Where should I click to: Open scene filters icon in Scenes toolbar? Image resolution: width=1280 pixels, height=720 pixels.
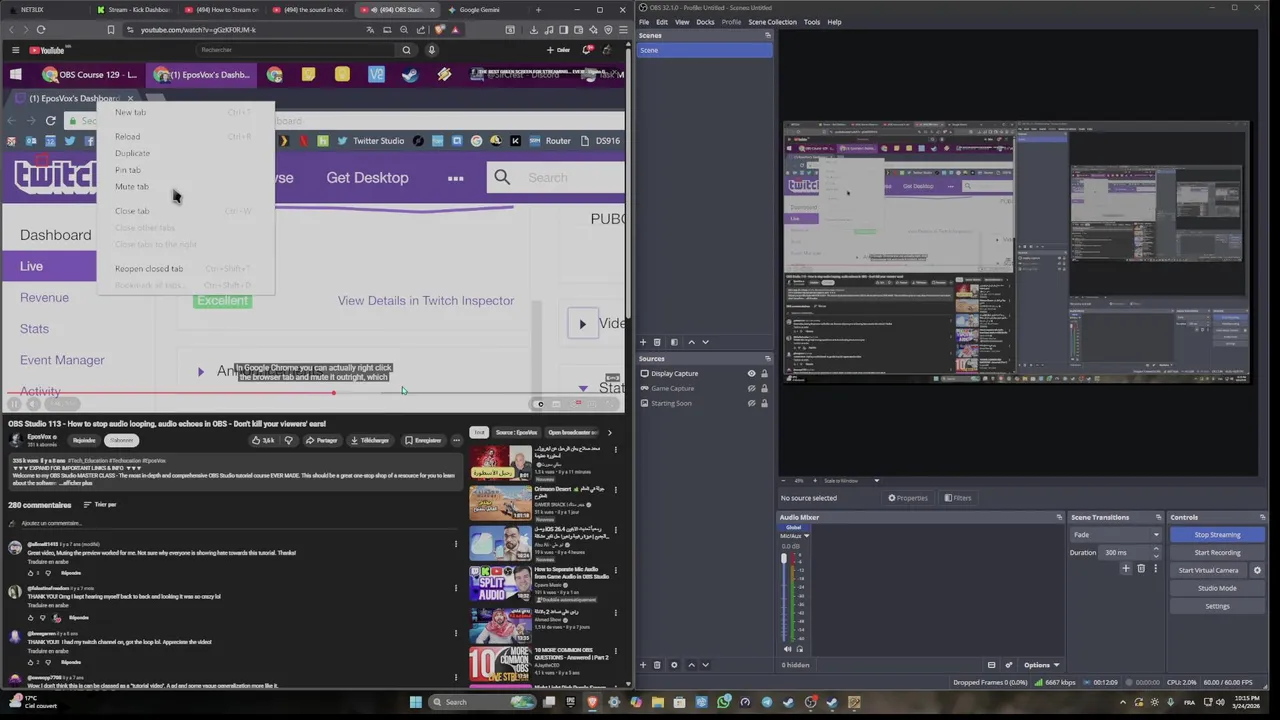coord(674,342)
